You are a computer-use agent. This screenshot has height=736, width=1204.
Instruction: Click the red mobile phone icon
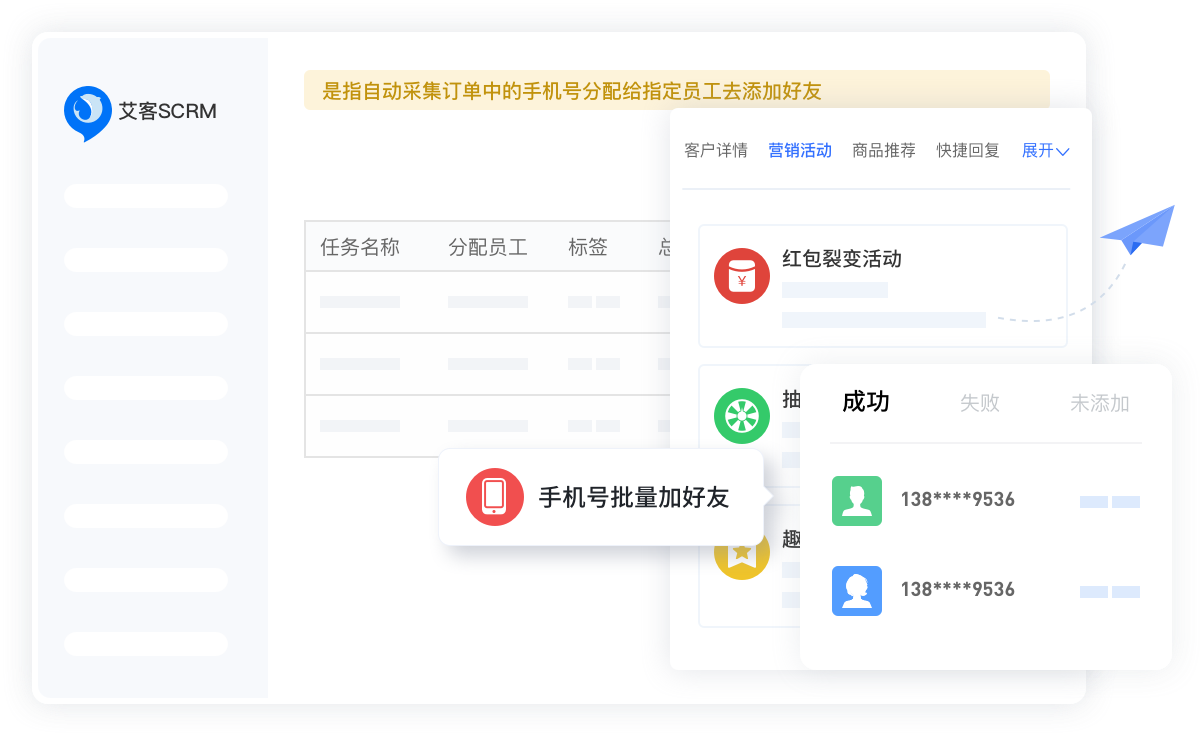click(494, 497)
